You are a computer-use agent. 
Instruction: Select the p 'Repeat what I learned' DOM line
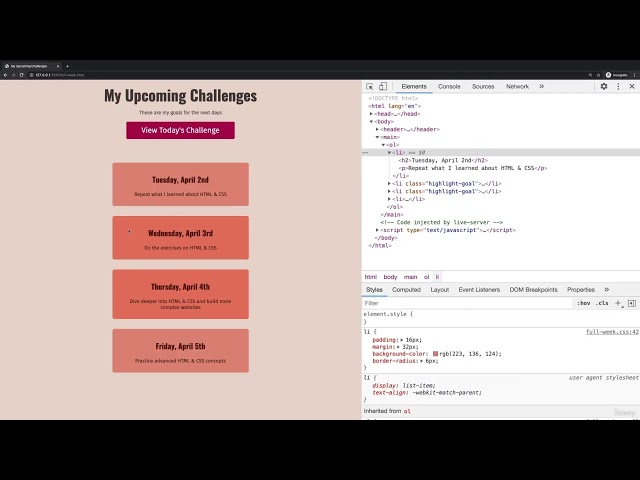[473, 168]
